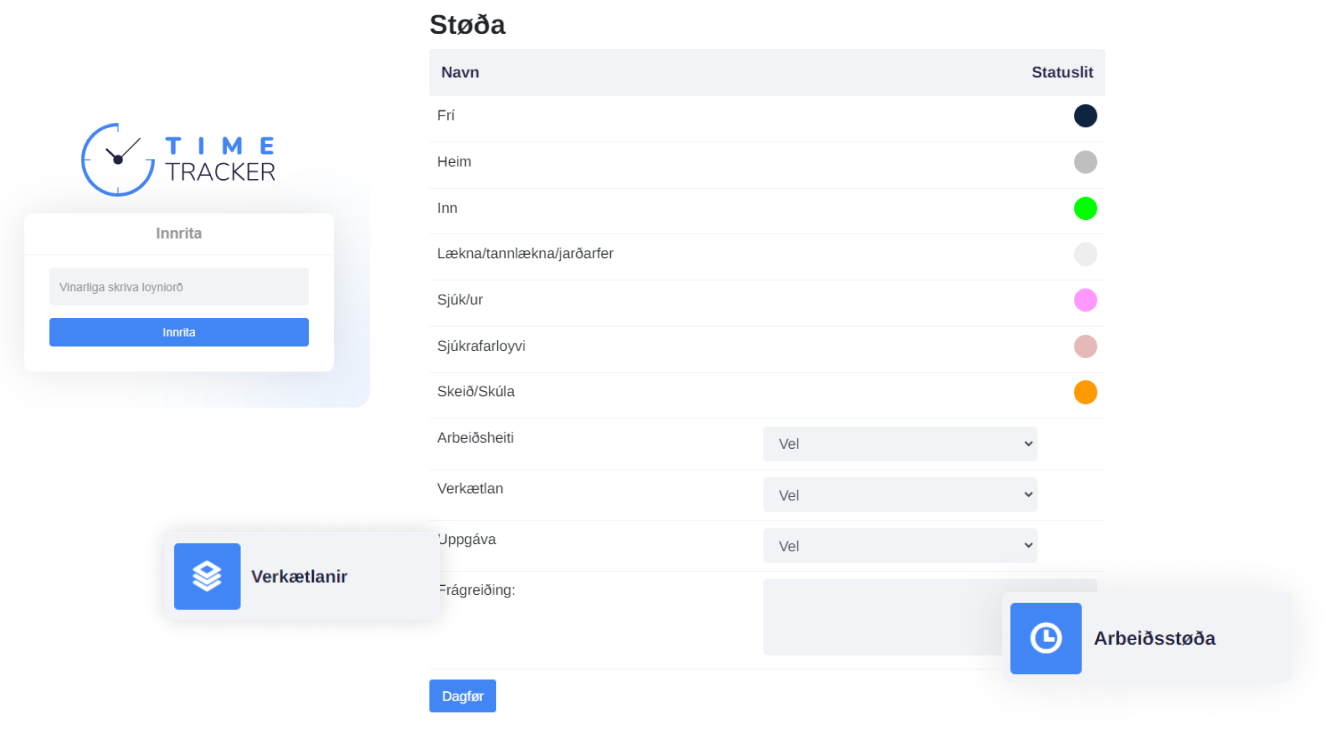1340x730 pixels.
Task: Pick the green Inn status color
Action: (1085, 208)
